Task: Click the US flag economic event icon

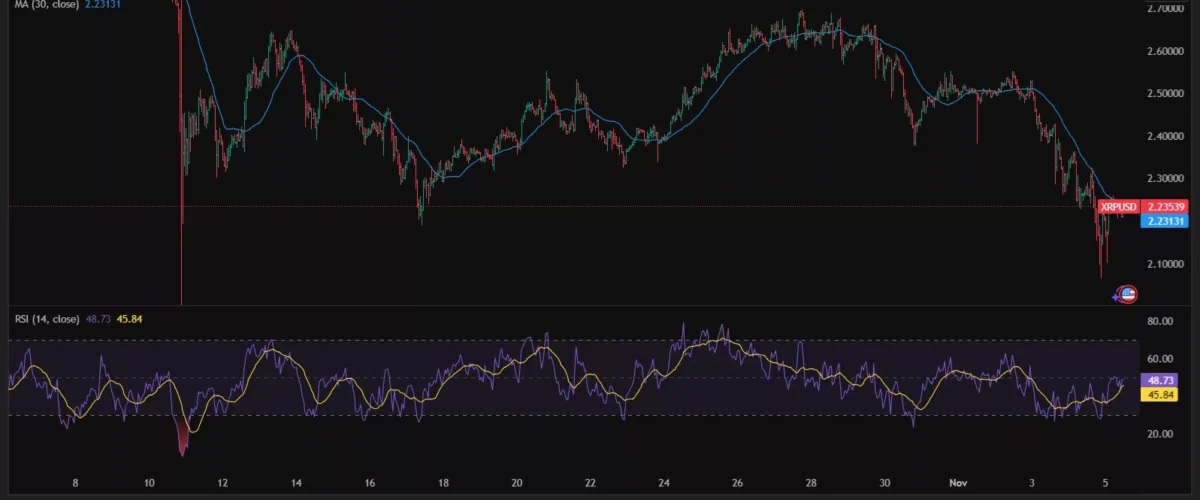Action: [1128, 294]
